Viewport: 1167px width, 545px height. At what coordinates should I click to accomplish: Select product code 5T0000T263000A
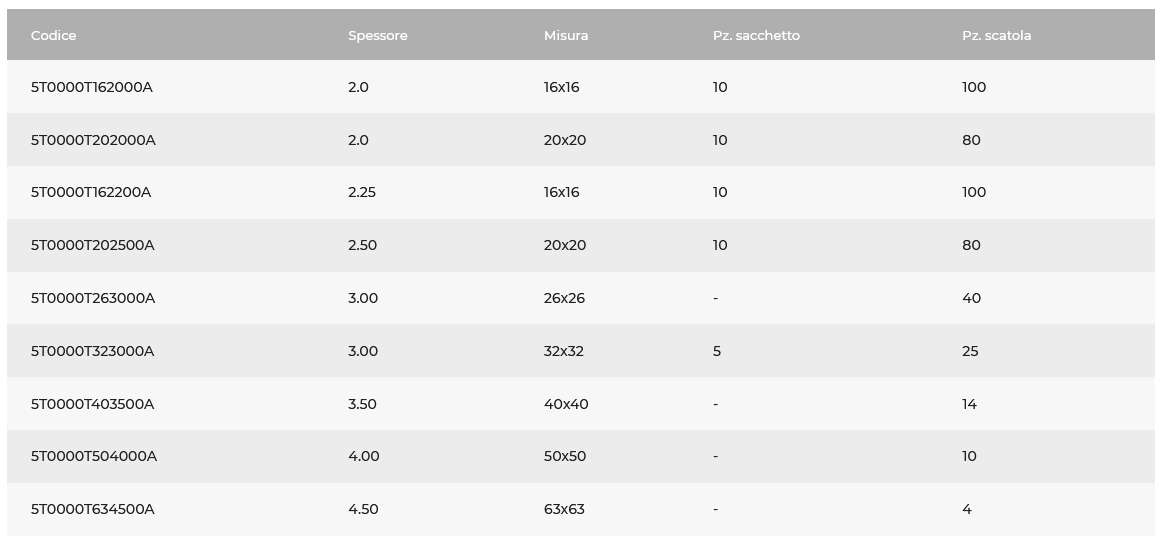(x=93, y=298)
